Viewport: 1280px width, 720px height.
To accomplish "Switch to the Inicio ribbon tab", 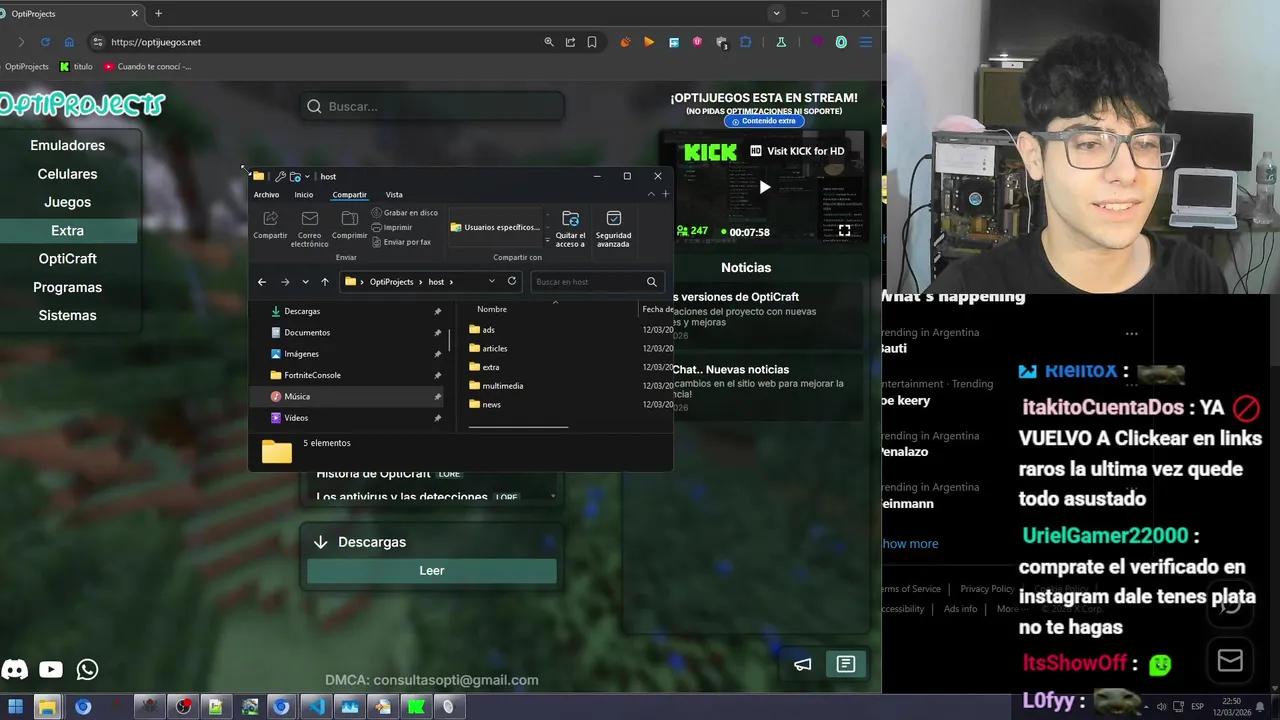I will tap(304, 195).
